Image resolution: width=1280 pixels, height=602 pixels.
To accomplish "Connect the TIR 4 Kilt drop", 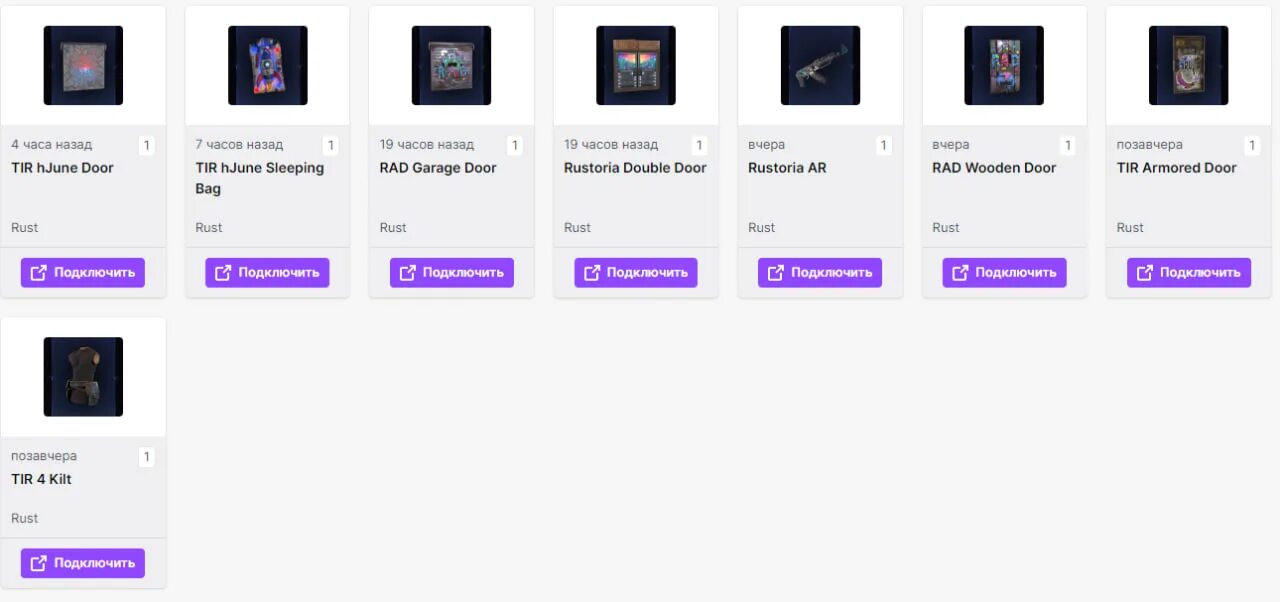I will pyautogui.click(x=83, y=563).
